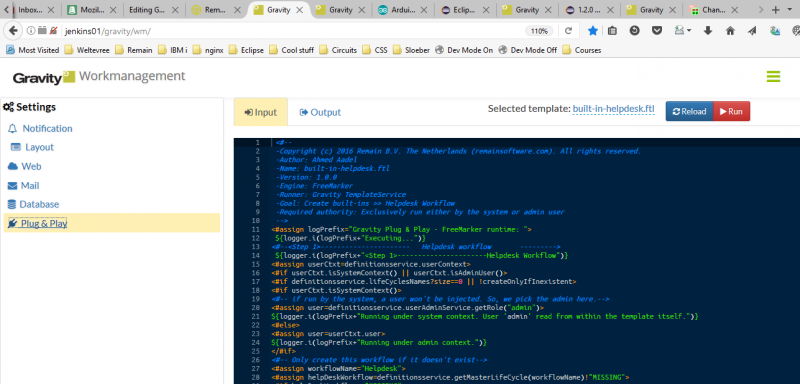Open the Weltevree bookmark folder

(88, 50)
